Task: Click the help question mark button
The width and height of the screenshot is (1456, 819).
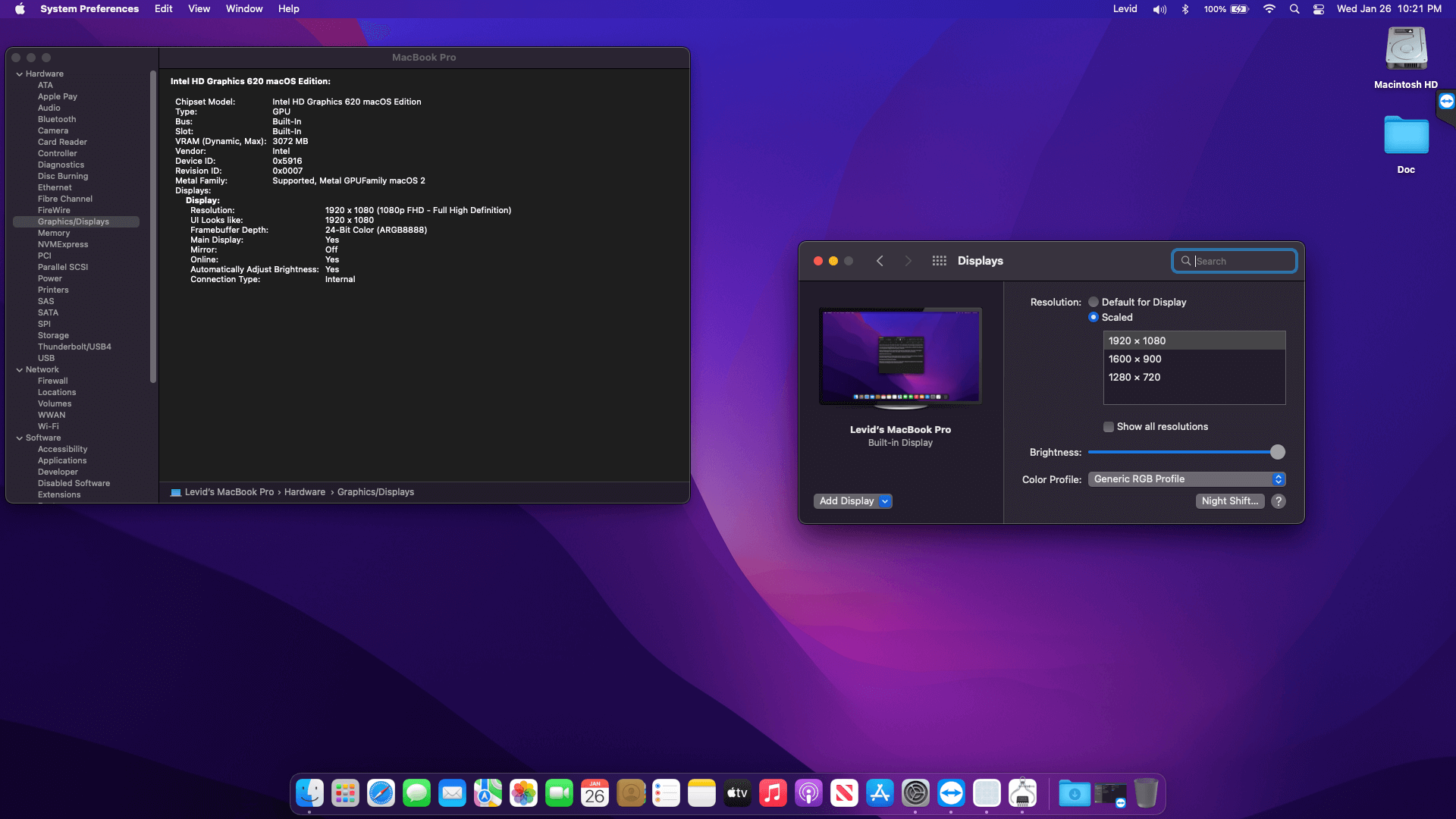Action: (1279, 501)
